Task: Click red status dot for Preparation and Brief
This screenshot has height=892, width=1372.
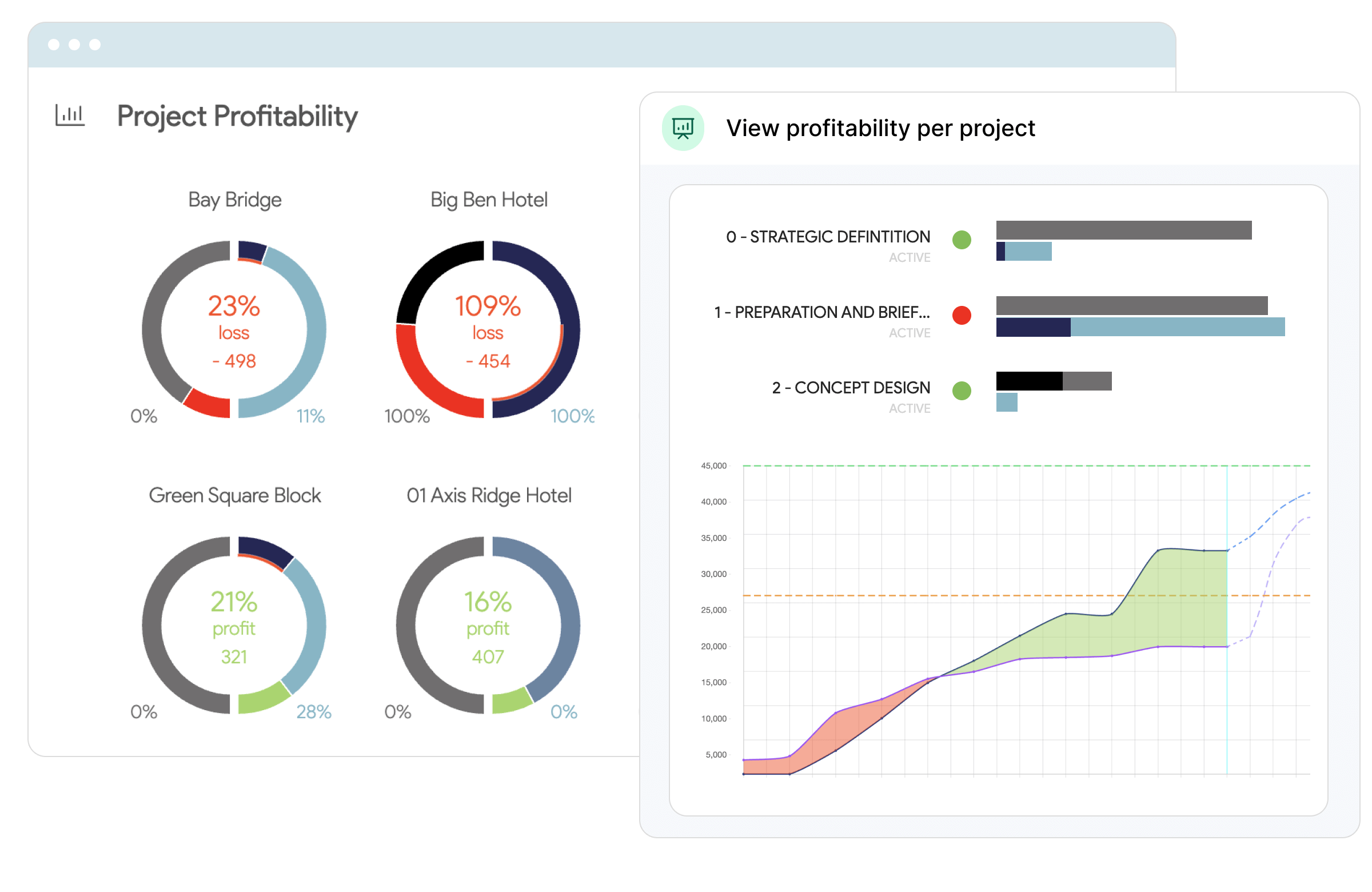Action: [x=962, y=315]
